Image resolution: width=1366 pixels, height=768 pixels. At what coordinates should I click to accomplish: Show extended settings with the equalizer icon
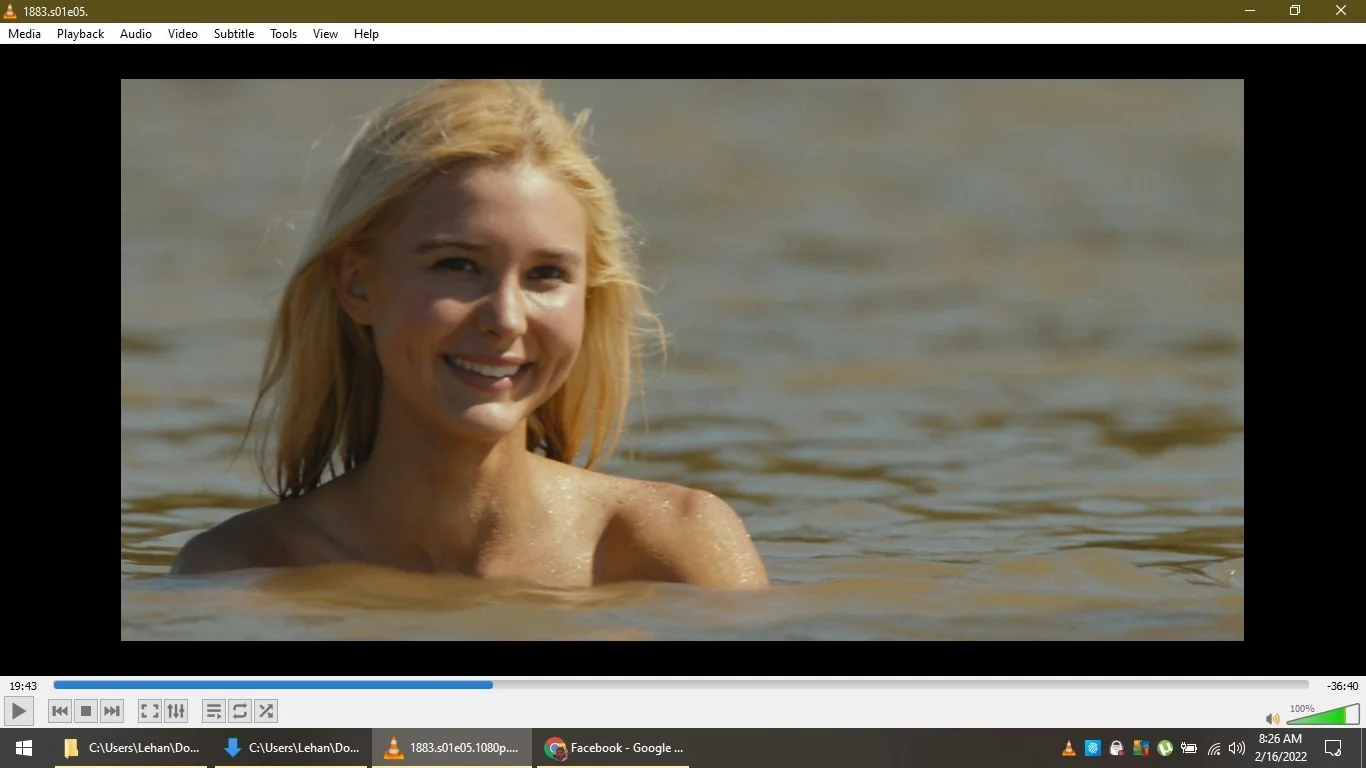point(176,711)
